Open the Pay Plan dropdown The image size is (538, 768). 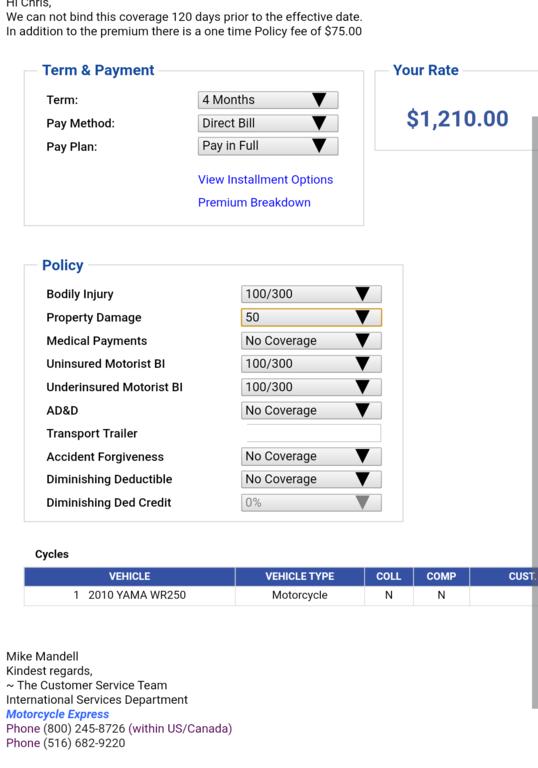[x=268, y=146]
